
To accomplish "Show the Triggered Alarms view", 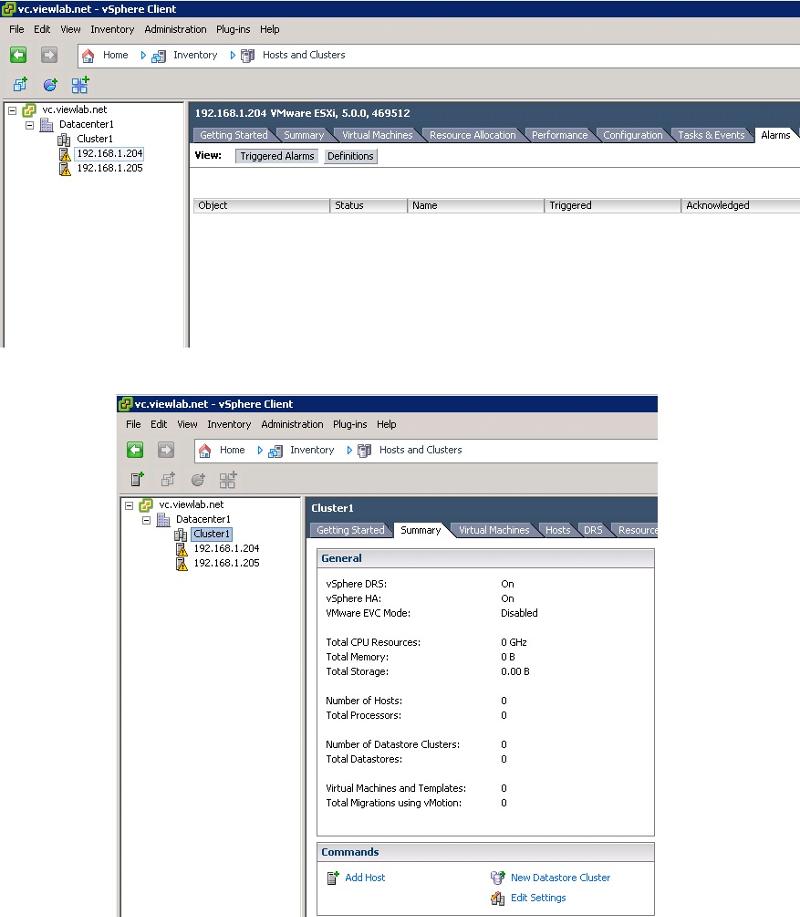I will pyautogui.click(x=277, y=156).
